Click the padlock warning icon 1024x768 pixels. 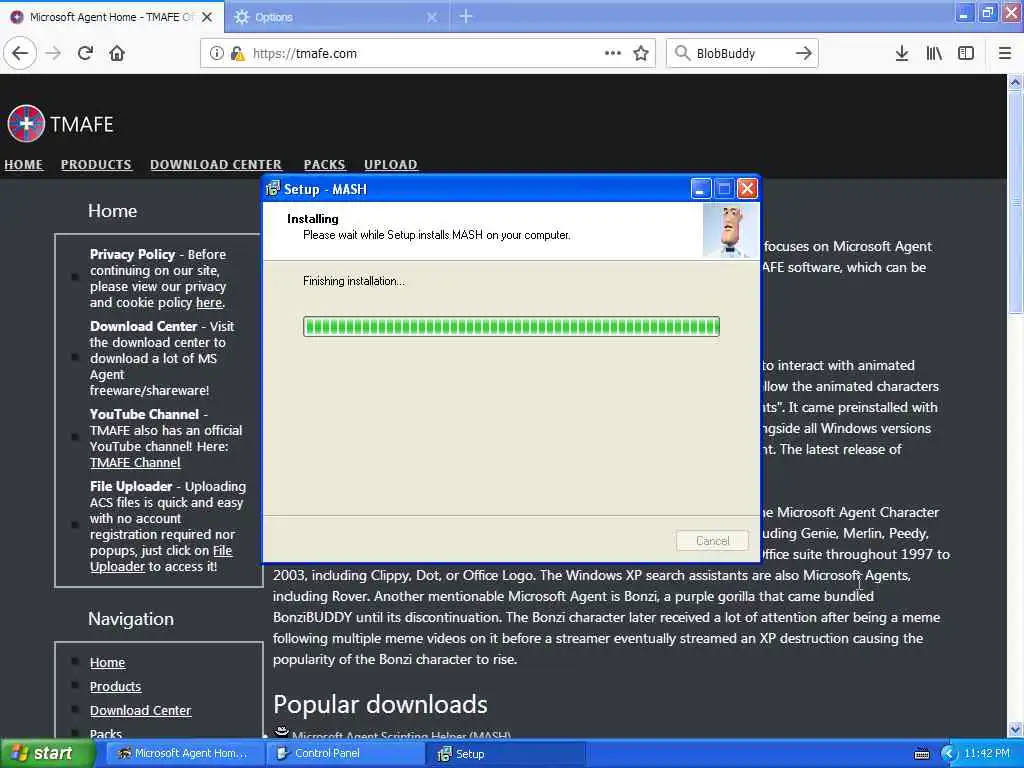(x=237, y=53)
